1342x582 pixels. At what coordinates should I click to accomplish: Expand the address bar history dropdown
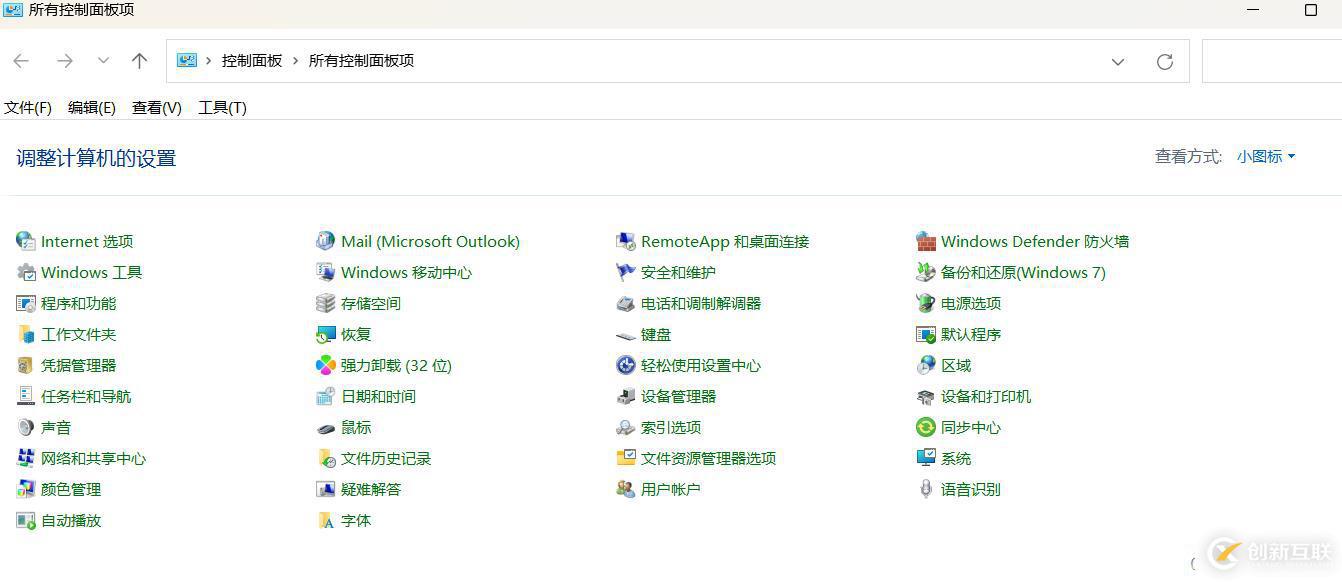click(1118, 61)
